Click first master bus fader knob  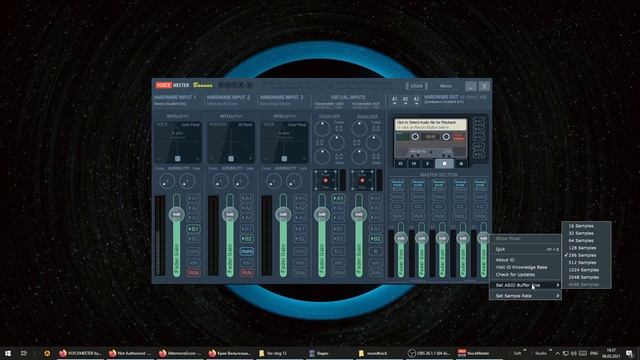click(401, 238)
